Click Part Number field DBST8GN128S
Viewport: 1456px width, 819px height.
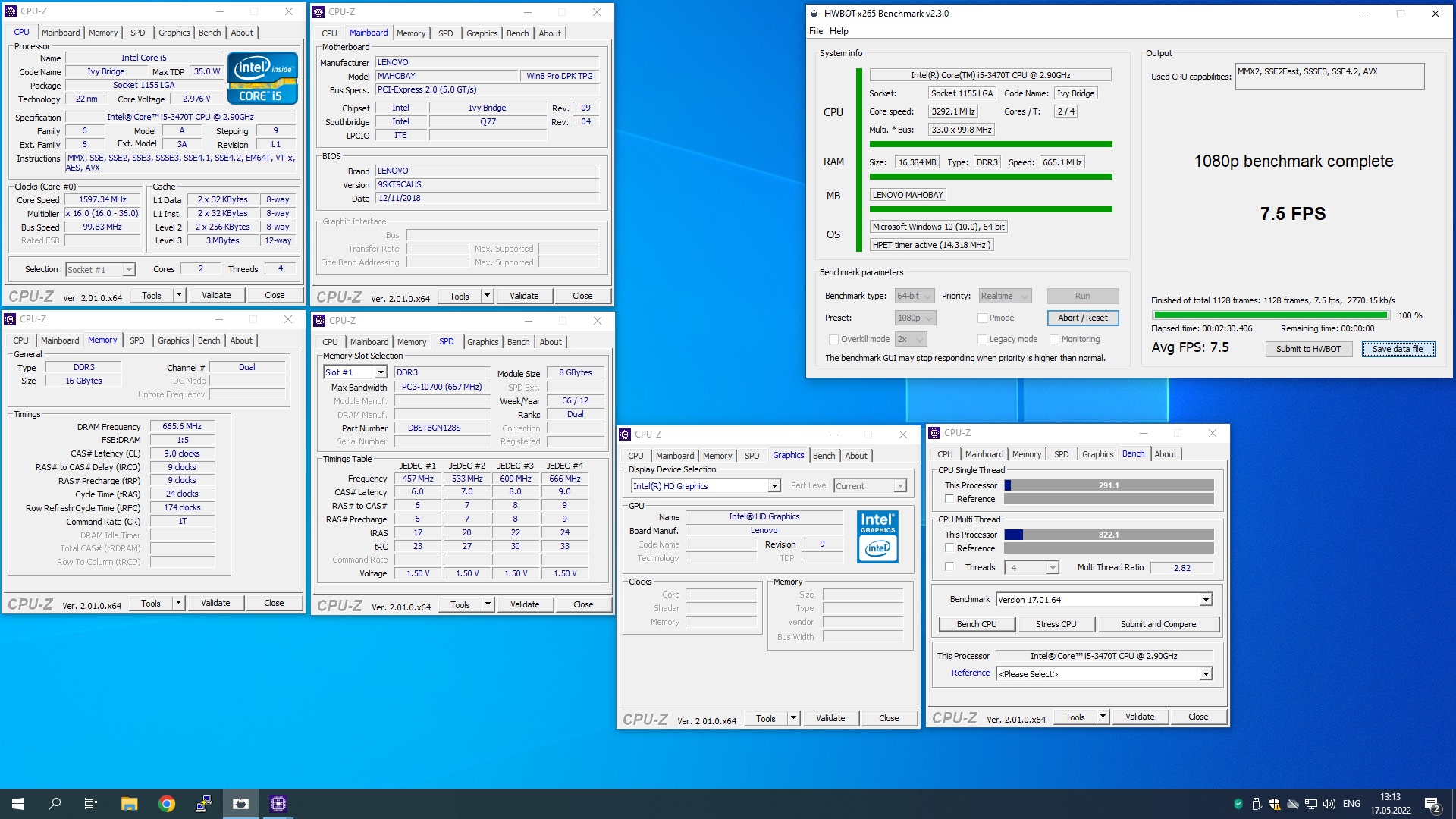click(442, 428)
